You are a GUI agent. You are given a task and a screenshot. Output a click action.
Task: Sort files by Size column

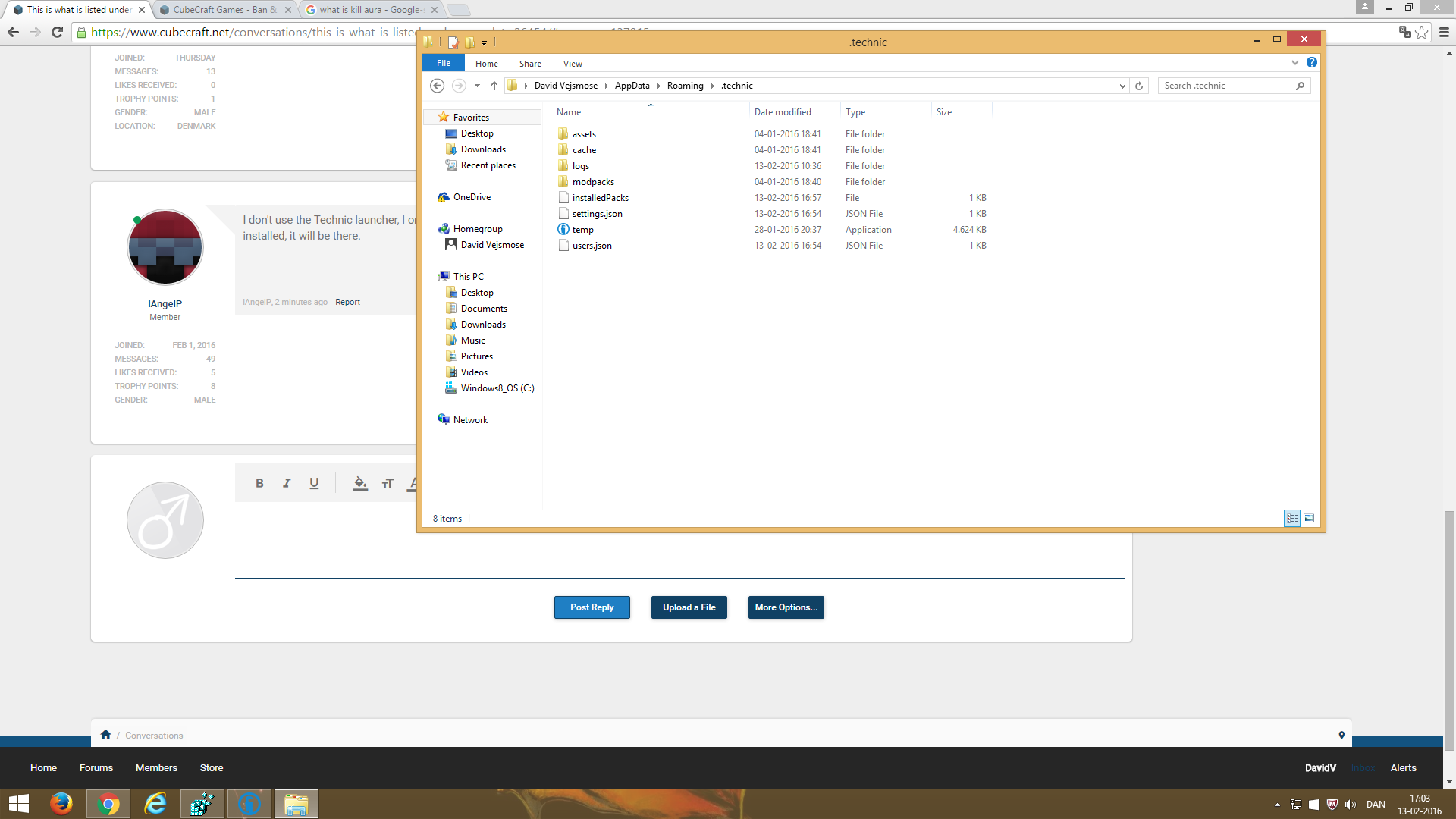click(962, 112)
